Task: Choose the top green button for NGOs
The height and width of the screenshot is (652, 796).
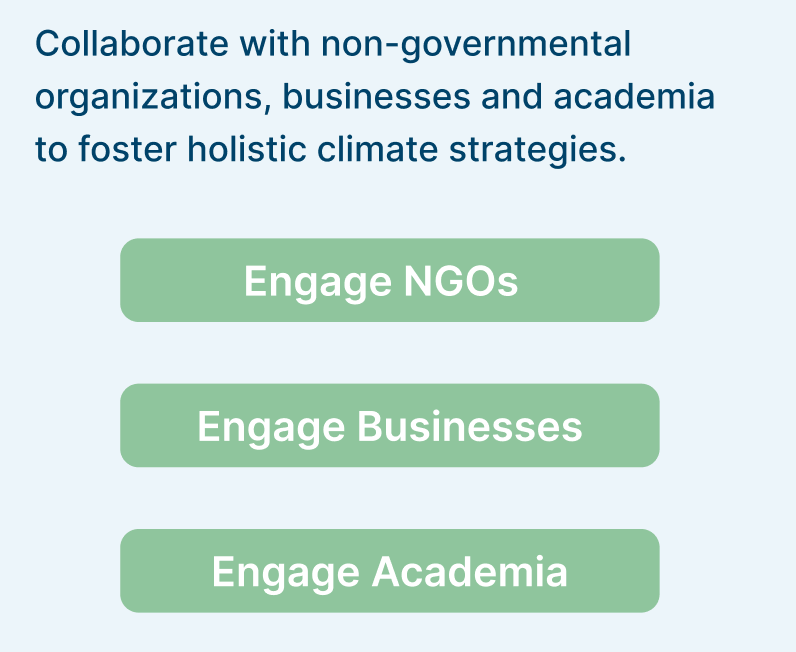Action: 389,281
